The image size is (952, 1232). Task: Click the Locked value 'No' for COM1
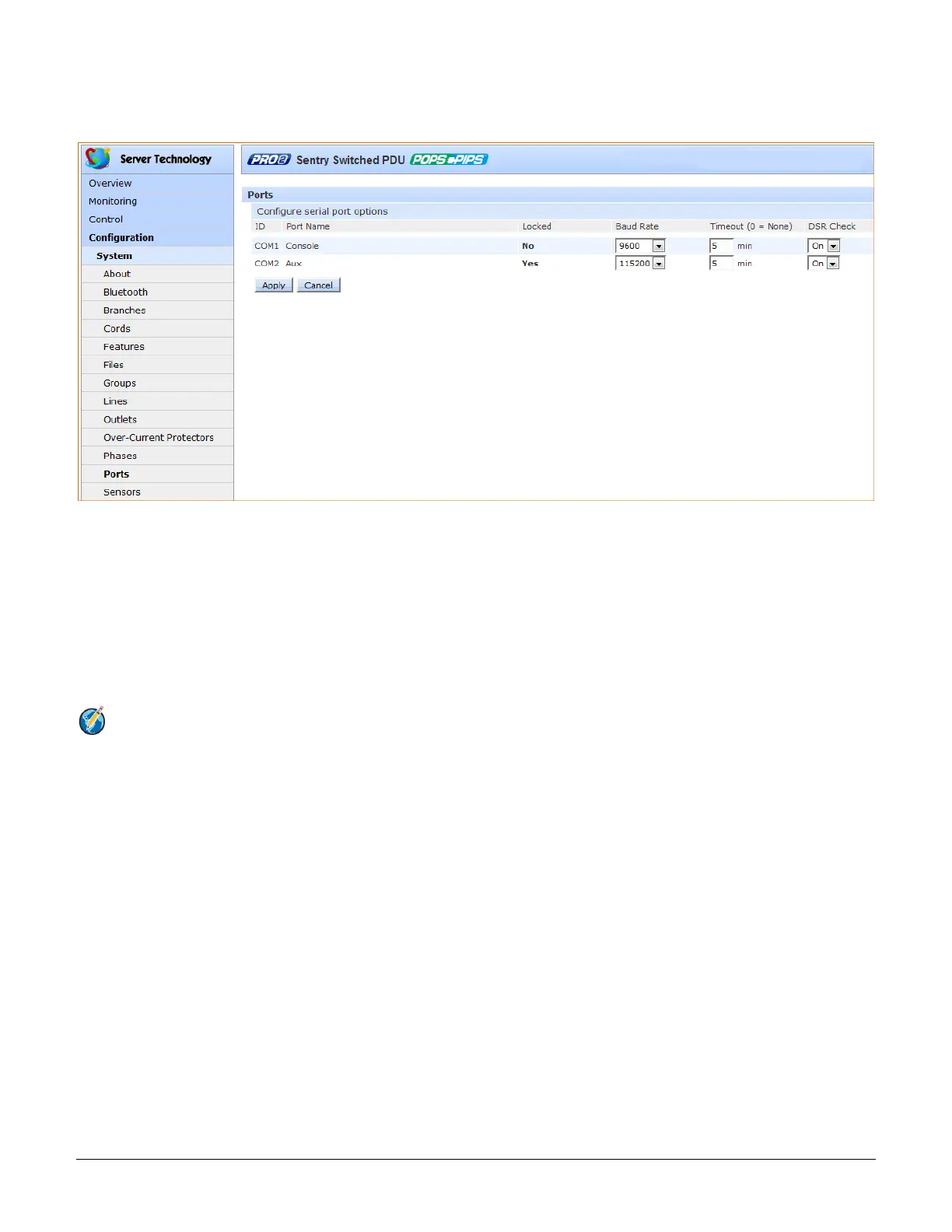pyautogui.click(x=528, y=246)
